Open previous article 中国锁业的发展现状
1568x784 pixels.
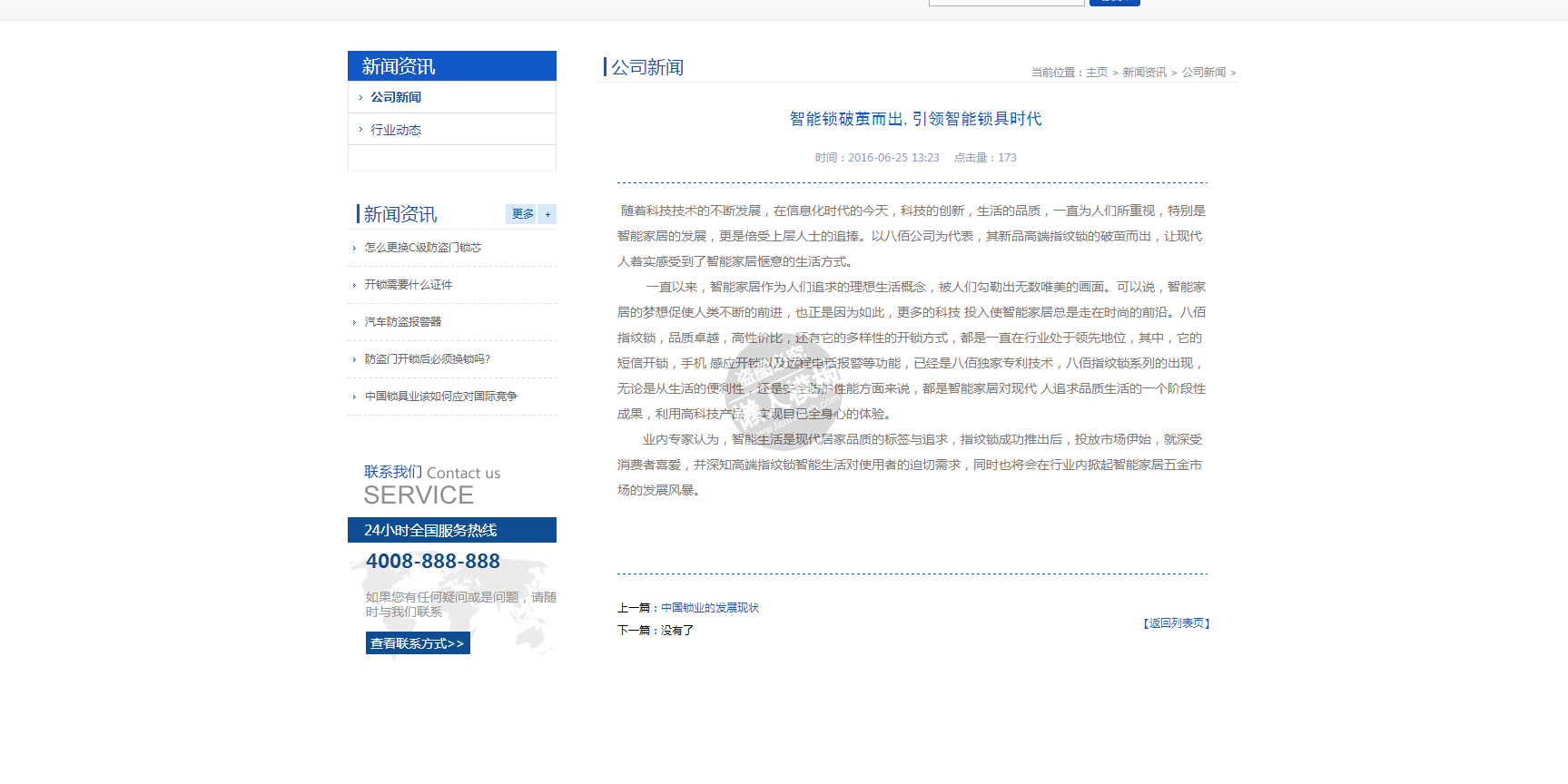[x=710, y=608]
